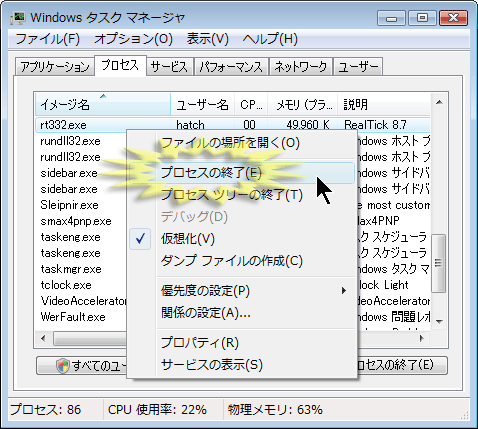The image size is (478, 429).
Task: Open the パフォーマンス tab
Action: 231,67
